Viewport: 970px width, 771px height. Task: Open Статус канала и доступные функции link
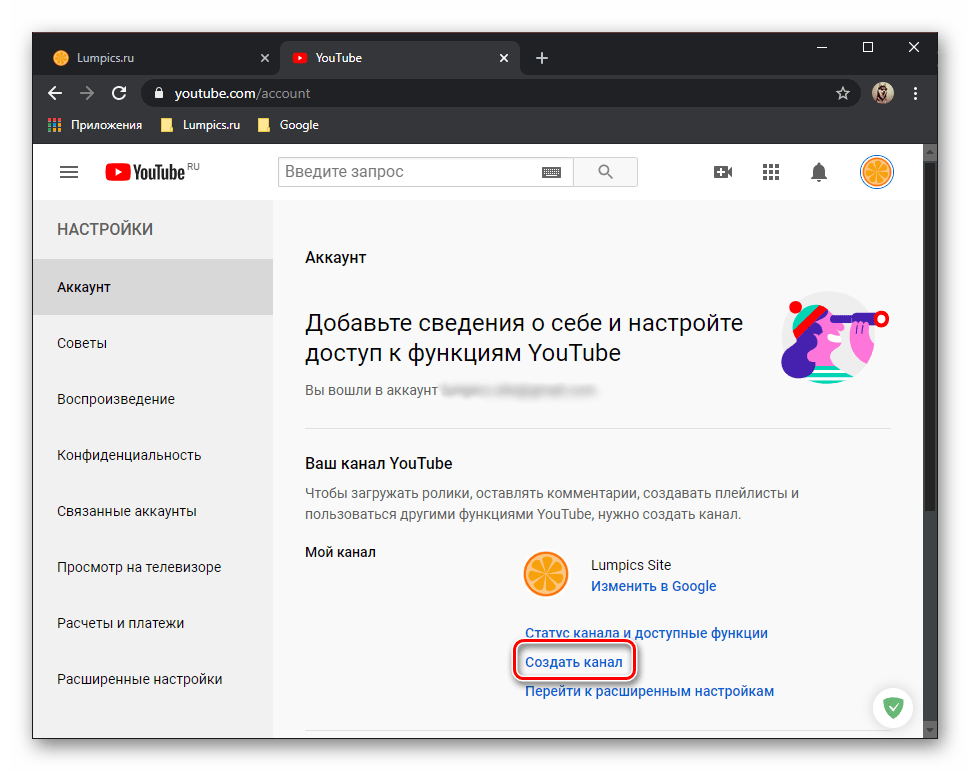(646, 633)
